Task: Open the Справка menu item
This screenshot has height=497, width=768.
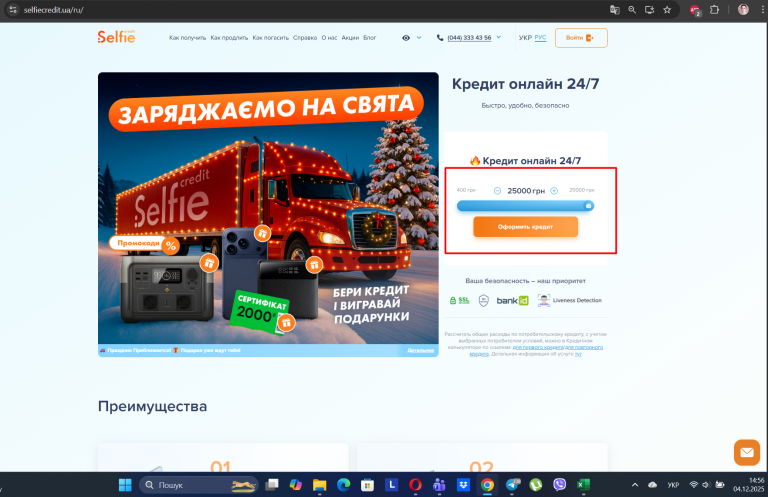Action: point(305,38)
